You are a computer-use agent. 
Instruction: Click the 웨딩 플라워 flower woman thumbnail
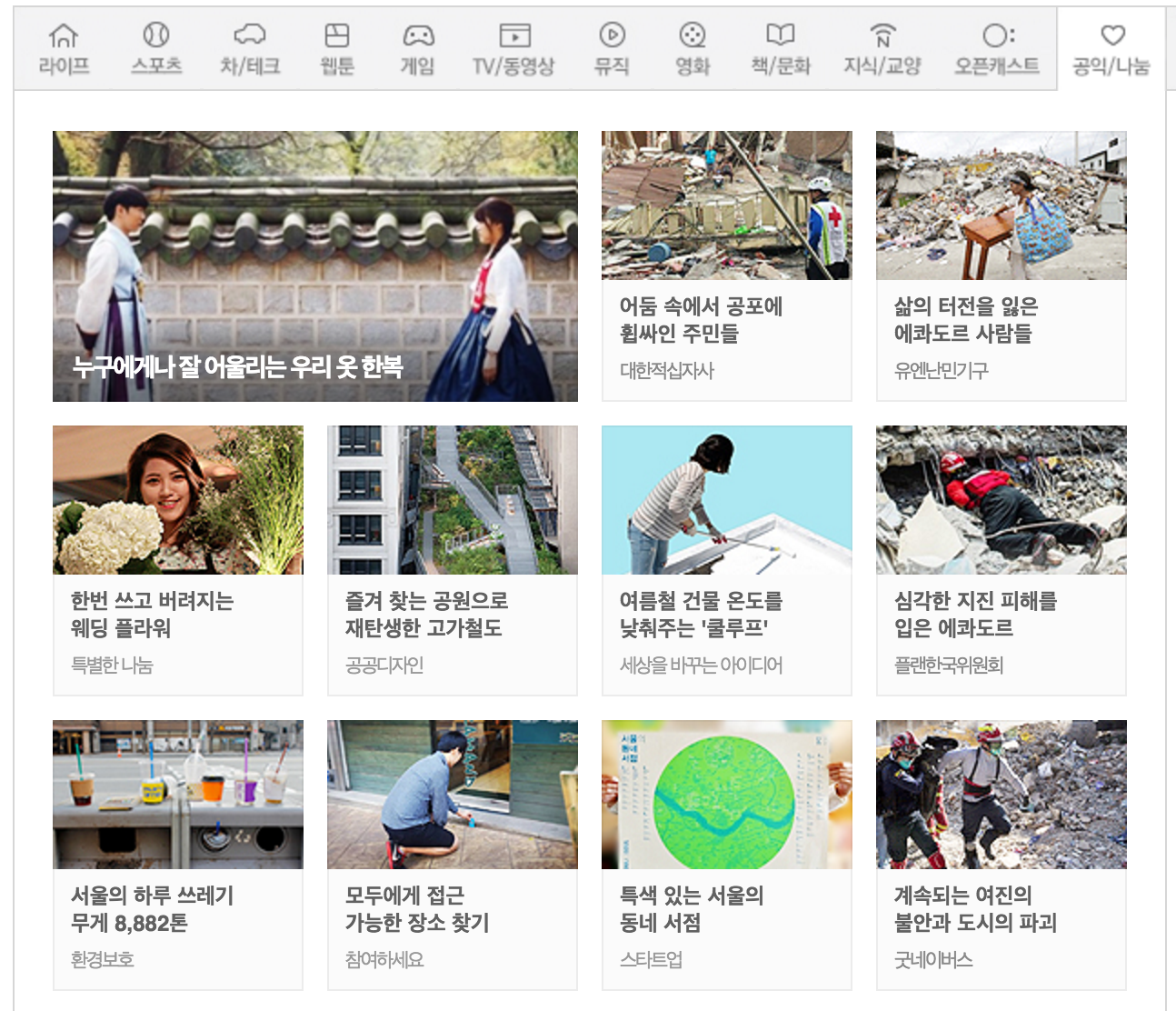pos(178,500)
